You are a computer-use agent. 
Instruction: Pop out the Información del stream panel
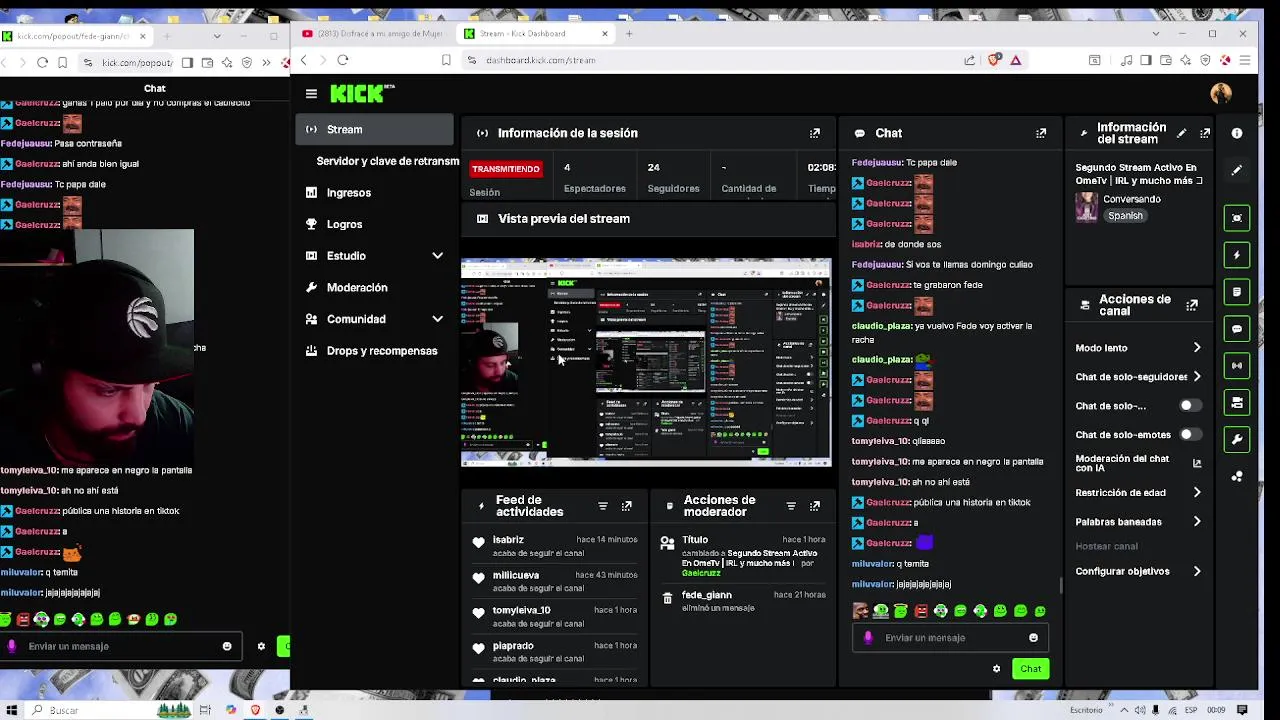pyautogui.click(x=1205, y=133)
